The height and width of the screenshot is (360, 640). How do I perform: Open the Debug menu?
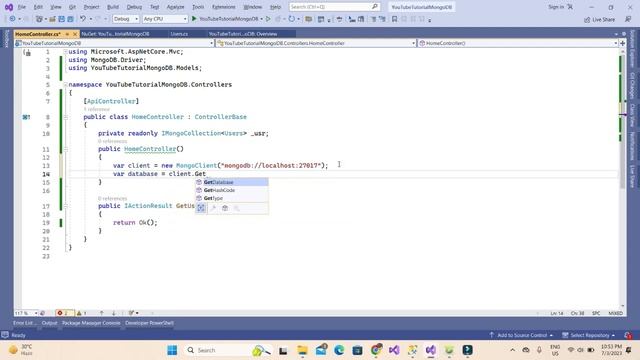[134, 7]
